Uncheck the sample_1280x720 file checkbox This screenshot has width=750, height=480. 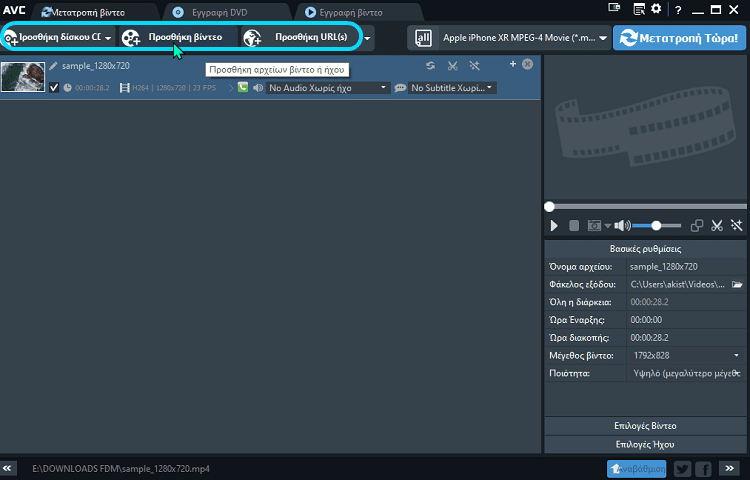click(x=54, y=88)
